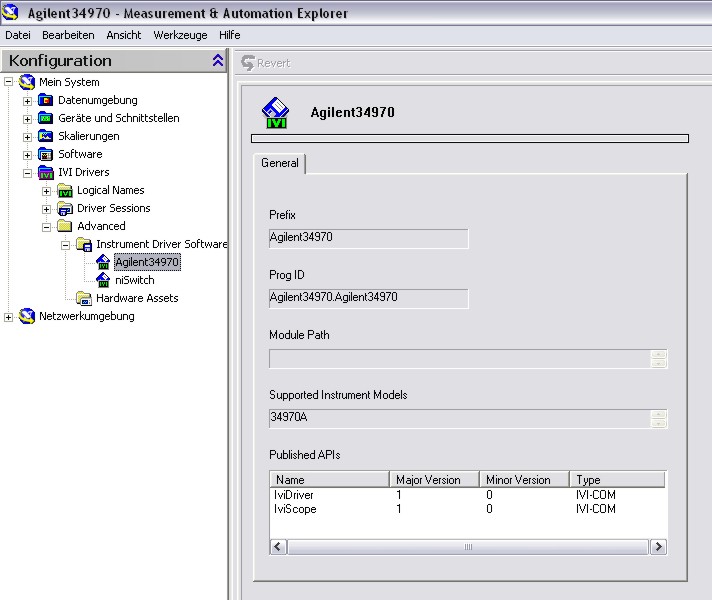Viewport: 712px width, 600px height.
Task: Expand the Logical Names node
Action: (x=46, y=191)
